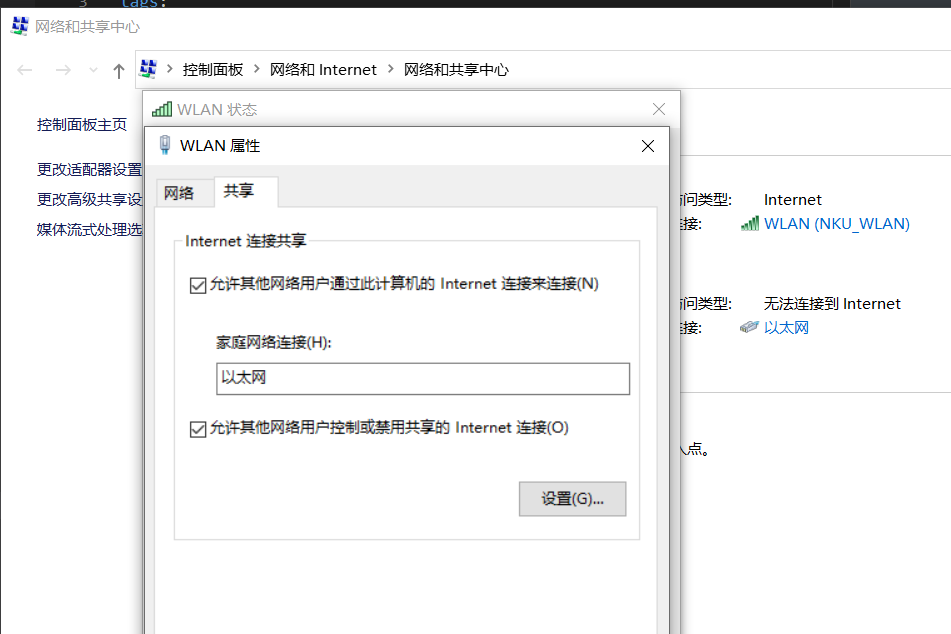Viewport: 951px width, 634px height.
Task: Toggle 允许其他网络用户控制或禁用共享的 Internet 连接 checkbox
Action: click(197, 429)
